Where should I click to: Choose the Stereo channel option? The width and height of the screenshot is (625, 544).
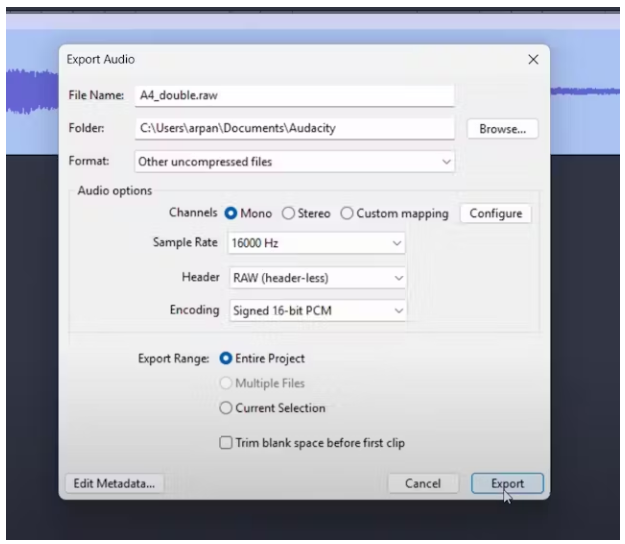tap(289, 213)
